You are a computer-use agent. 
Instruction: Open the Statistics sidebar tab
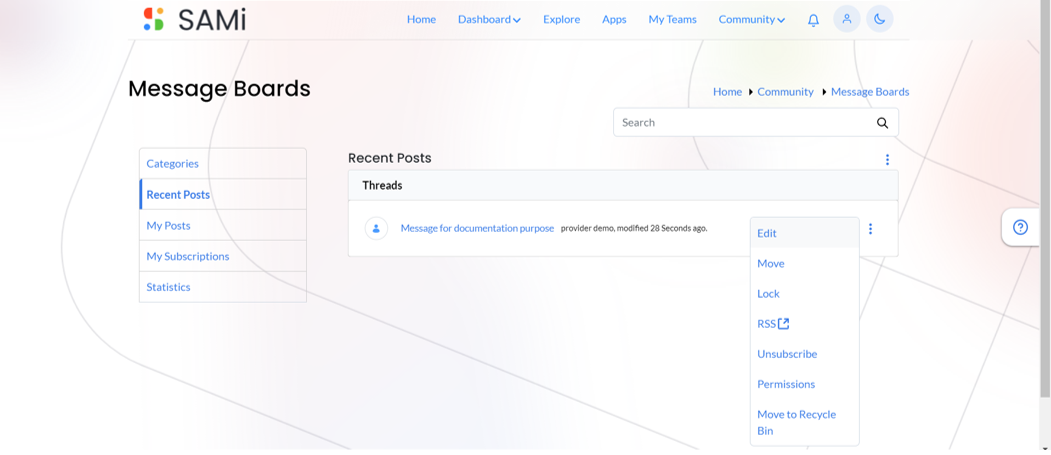click(223, 287)
